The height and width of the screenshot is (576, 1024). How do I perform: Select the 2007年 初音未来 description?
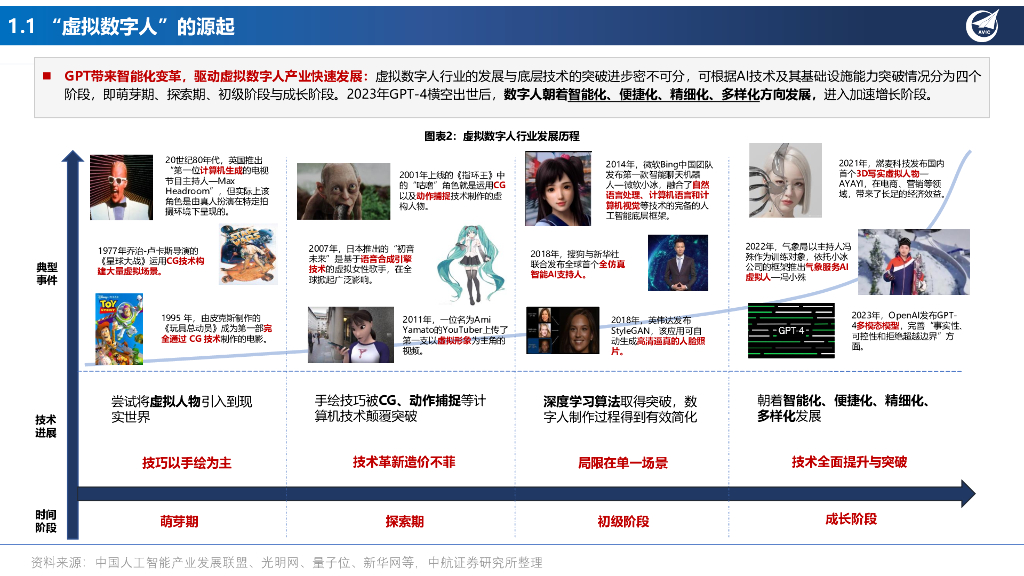(361, 264)
